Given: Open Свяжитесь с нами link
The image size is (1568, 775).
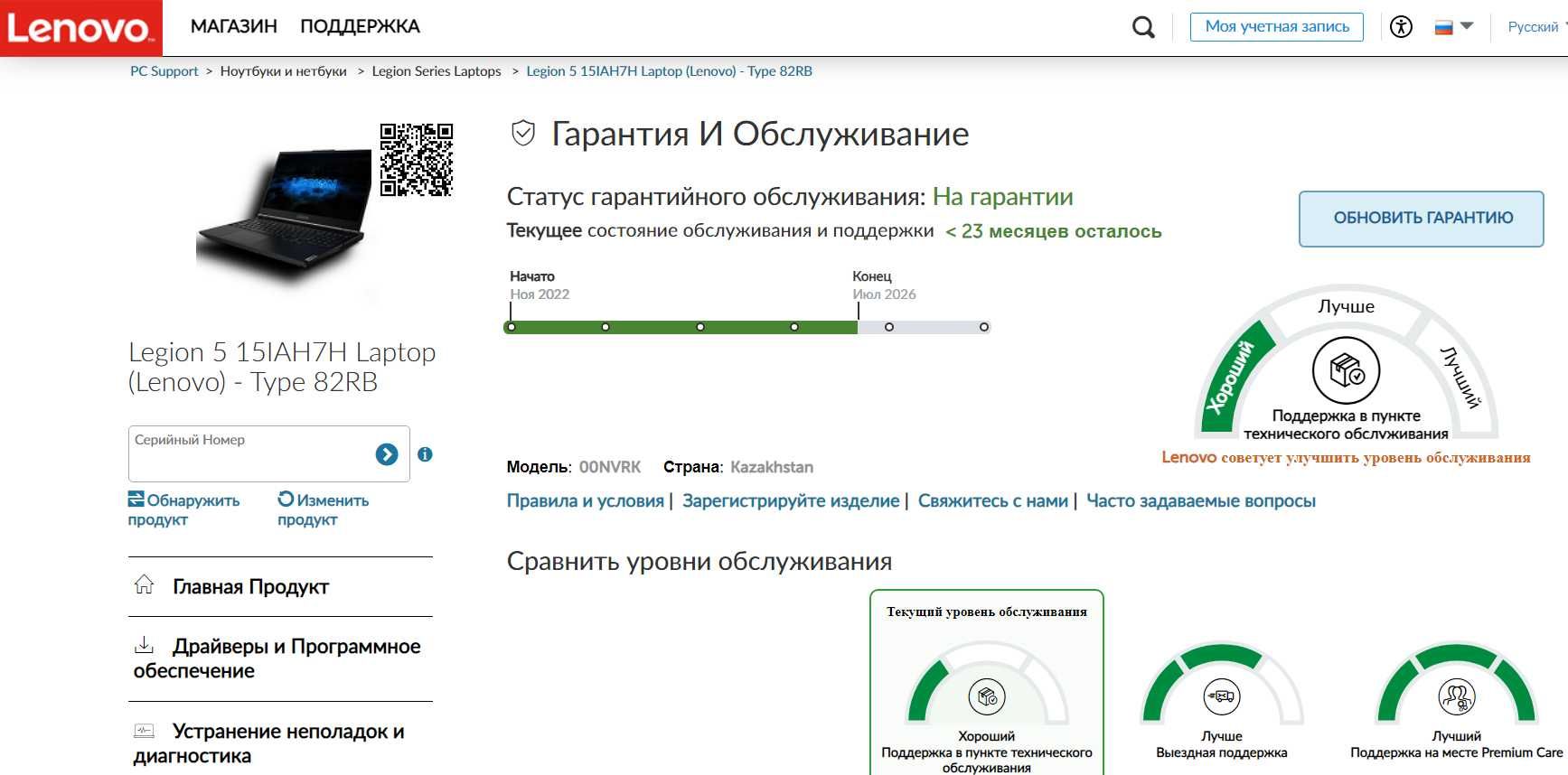Looking at the screenshot, I should coord(993,501).
